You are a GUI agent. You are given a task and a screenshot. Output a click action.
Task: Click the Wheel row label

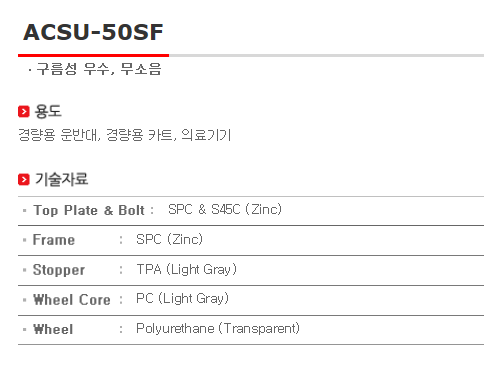(53, 329)
